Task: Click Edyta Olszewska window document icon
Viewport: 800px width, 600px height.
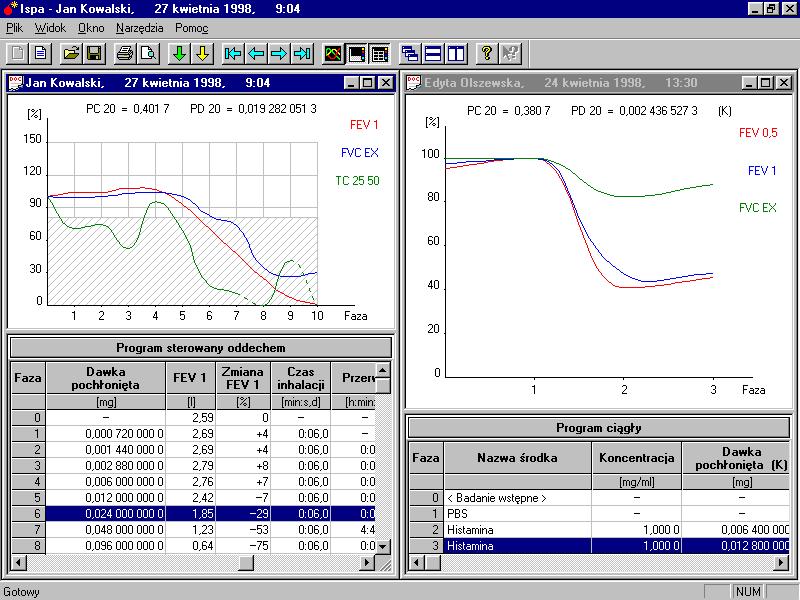Action: coord(414,83)
